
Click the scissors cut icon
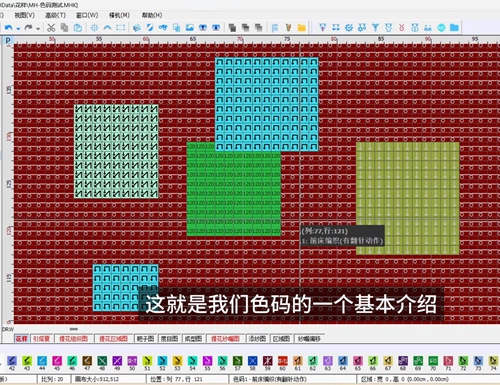tap(51, 28)
